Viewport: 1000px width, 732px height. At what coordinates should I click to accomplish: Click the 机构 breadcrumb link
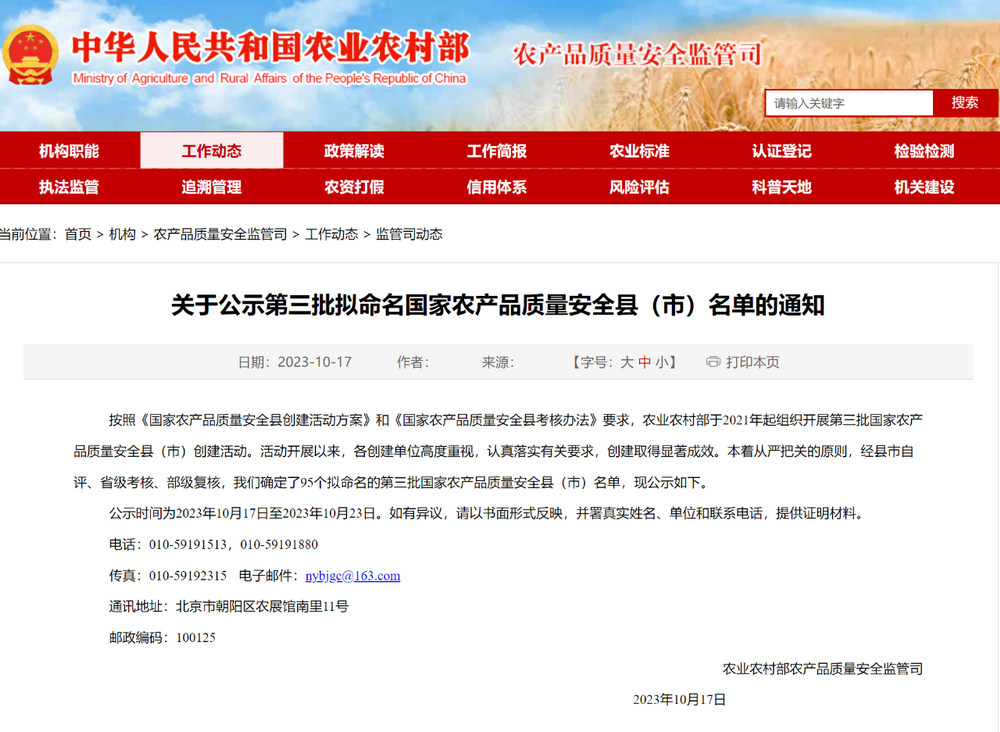point(122,234)
